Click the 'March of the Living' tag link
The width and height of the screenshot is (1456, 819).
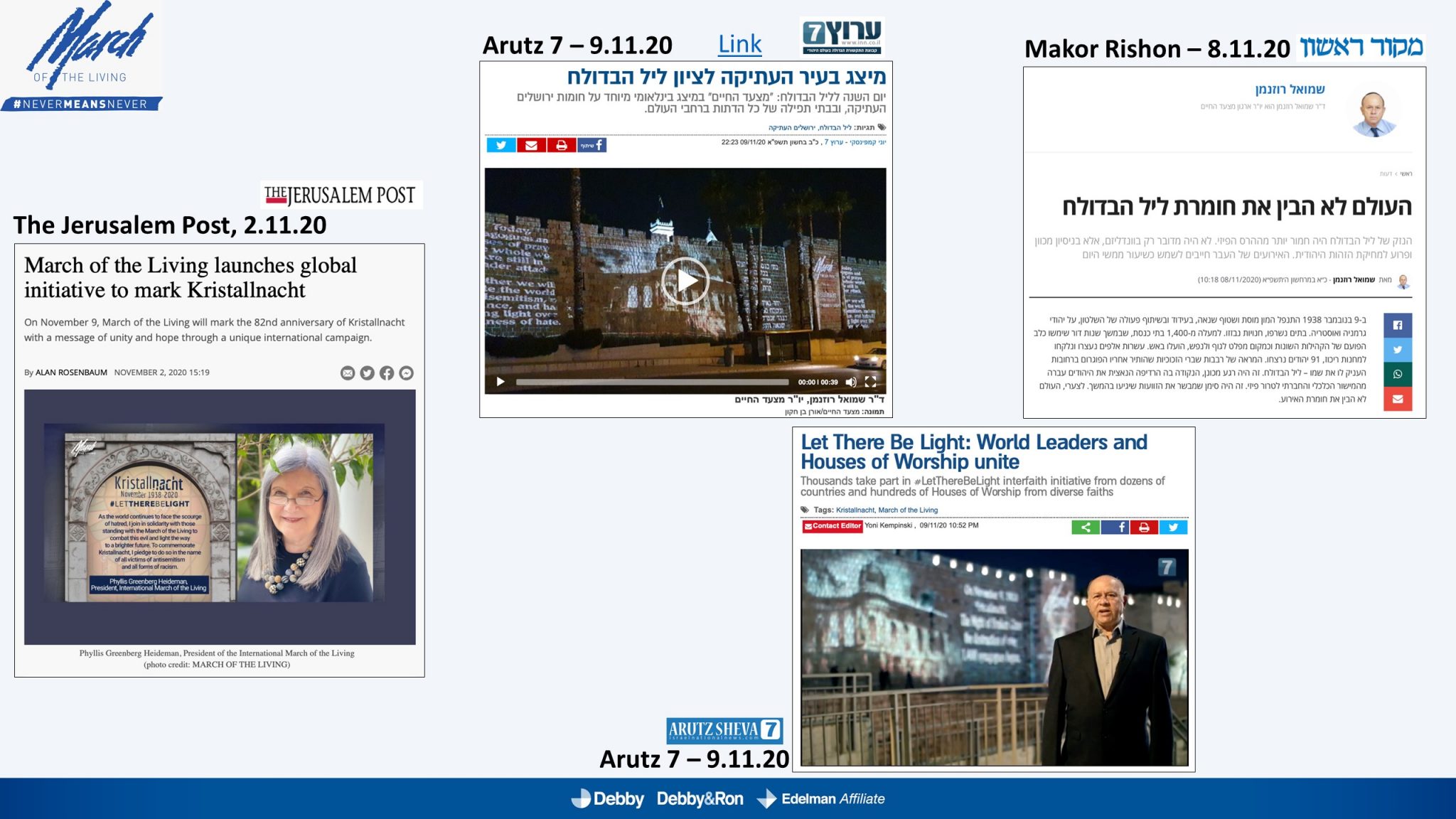tap(908, 510)
